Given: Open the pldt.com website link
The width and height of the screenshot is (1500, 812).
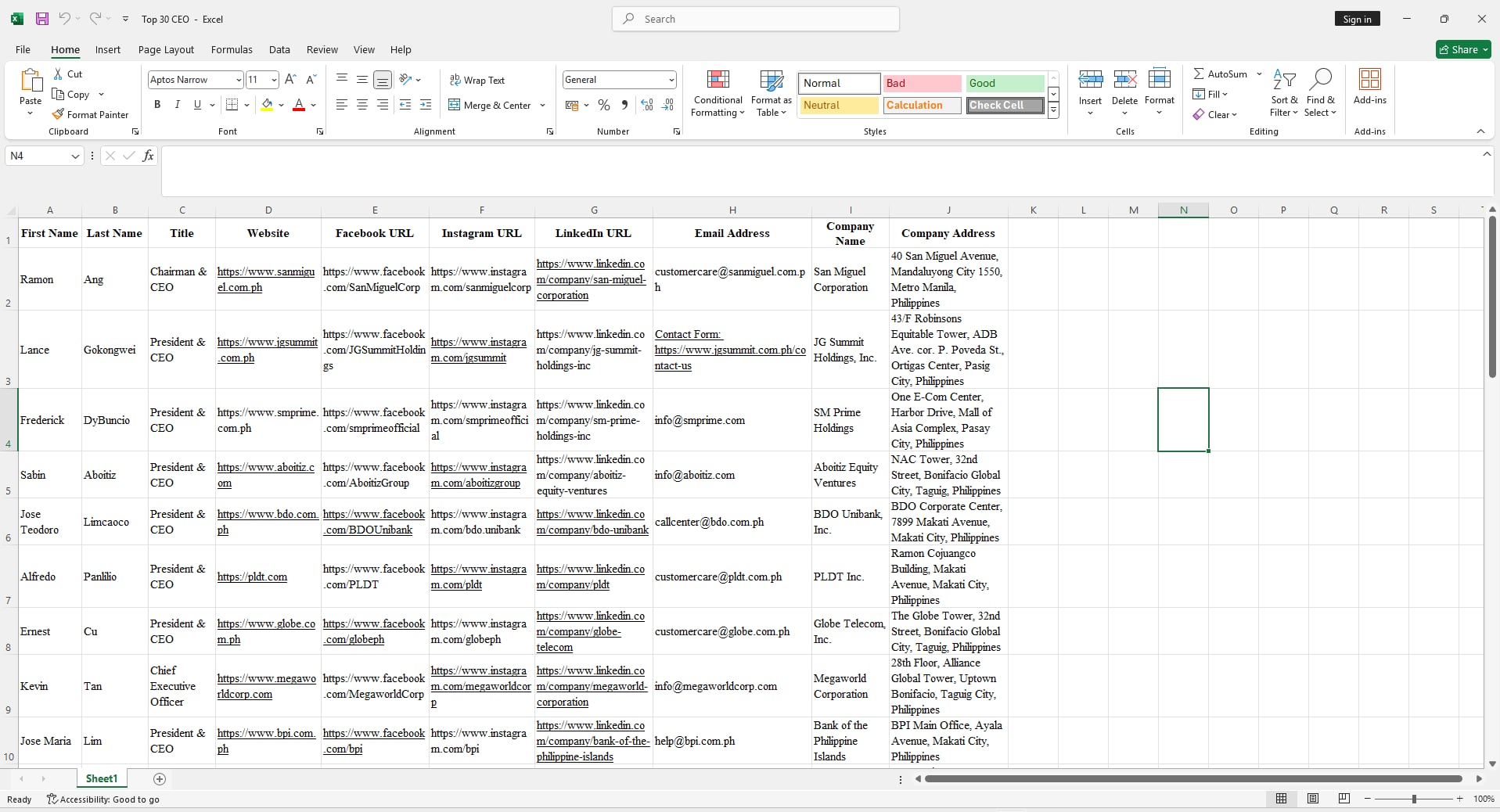Looking at the screenshot, I should pyautogui.click(x=252, y=577).
